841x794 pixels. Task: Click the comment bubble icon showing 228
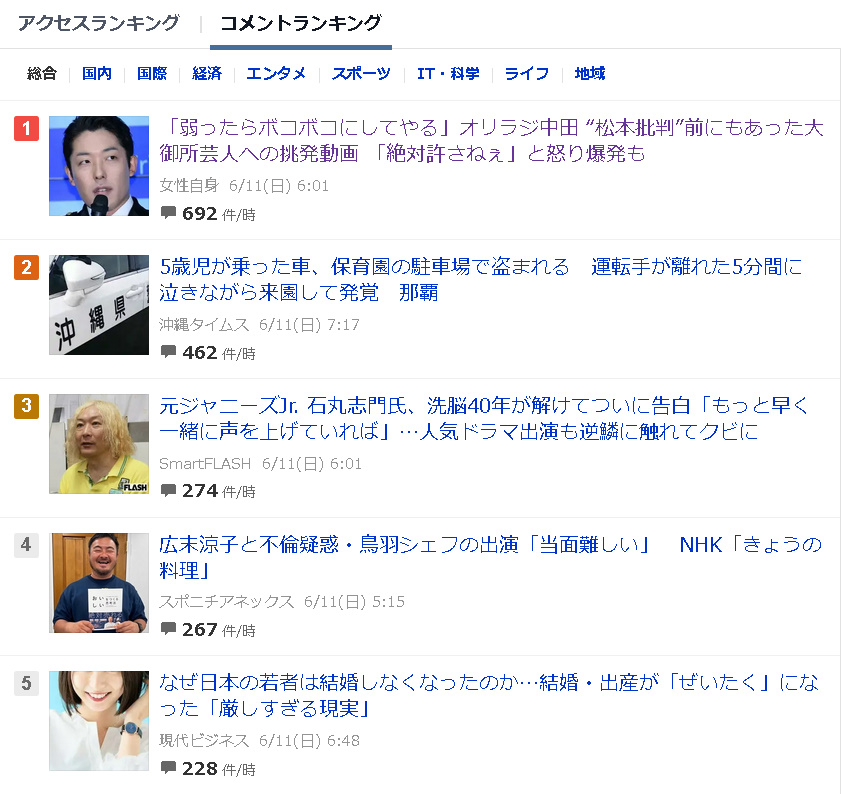pyautogui.click(x=168, y=768)
